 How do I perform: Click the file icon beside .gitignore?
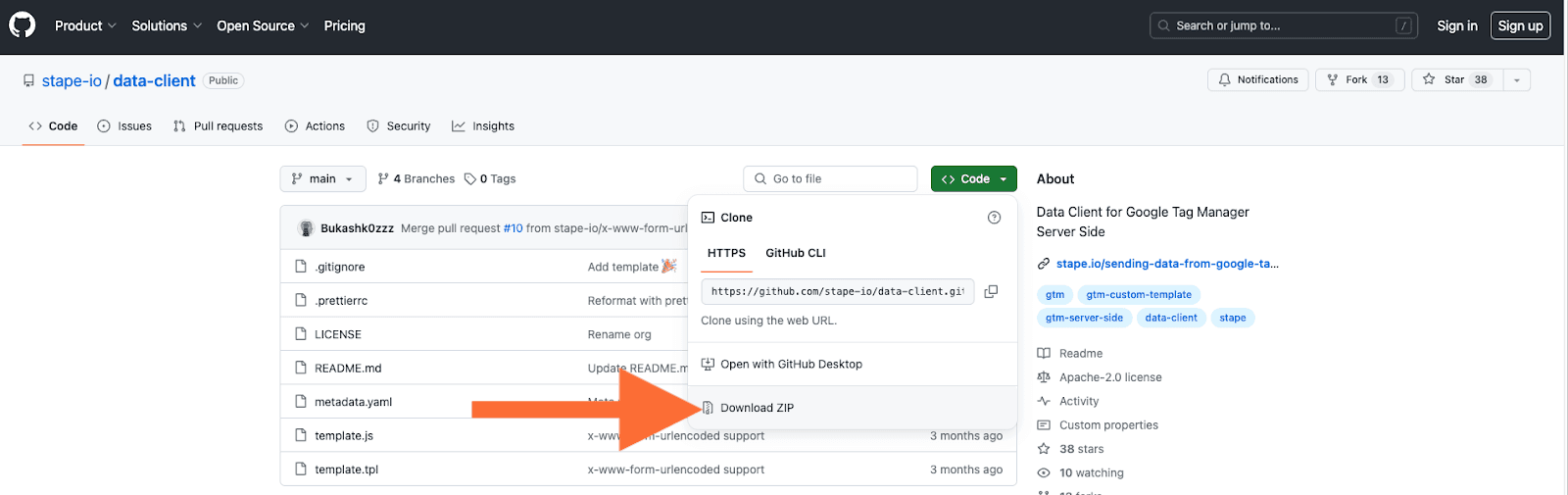[x=301, y=267]
